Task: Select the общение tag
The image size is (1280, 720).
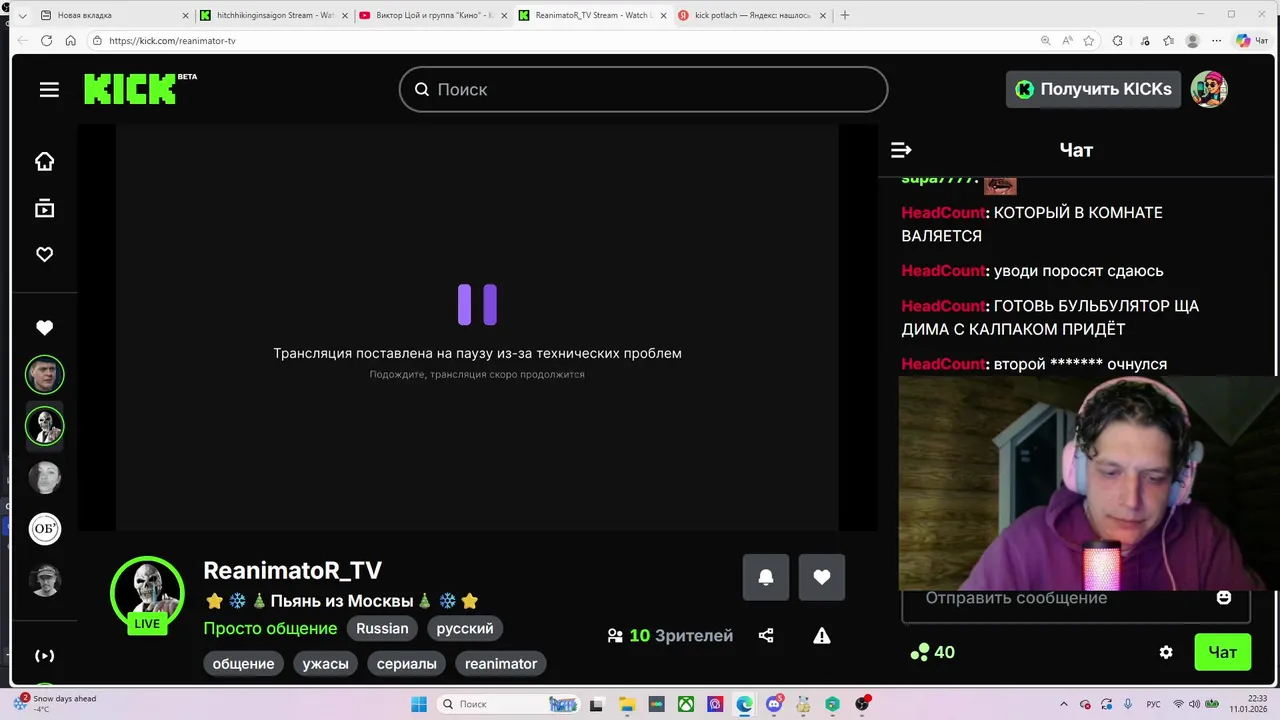Action: click(243, 664)
